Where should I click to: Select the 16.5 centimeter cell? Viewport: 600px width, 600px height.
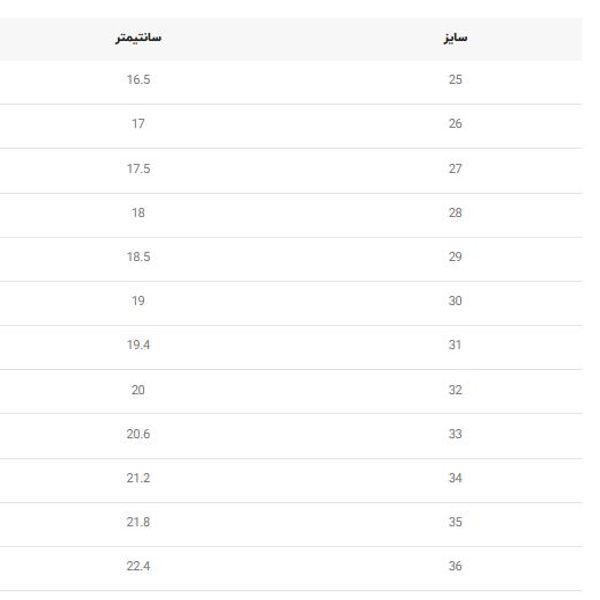click(138, 80)
